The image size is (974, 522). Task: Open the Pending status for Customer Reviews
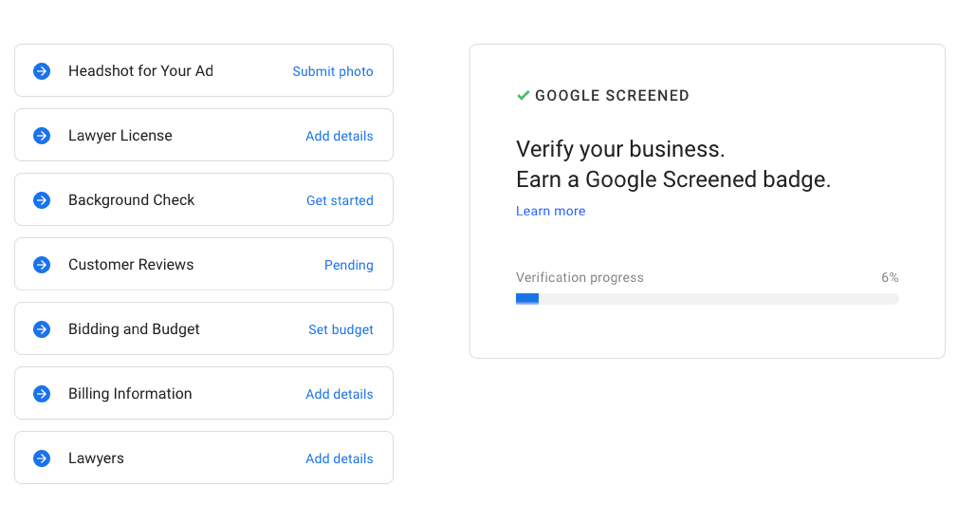pos(348,265)
